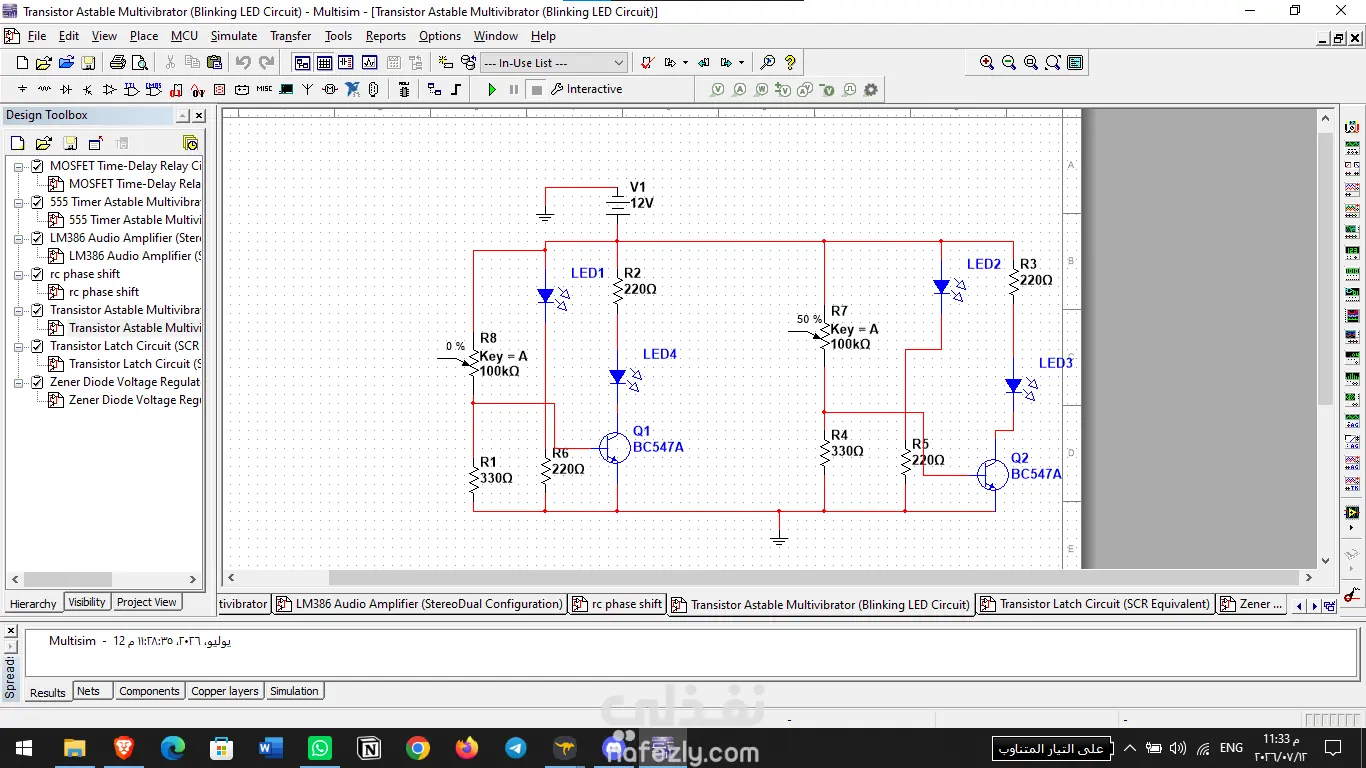The image size is (1366, 768).
Task: Place a current probe
Action: tap(739, 89)
